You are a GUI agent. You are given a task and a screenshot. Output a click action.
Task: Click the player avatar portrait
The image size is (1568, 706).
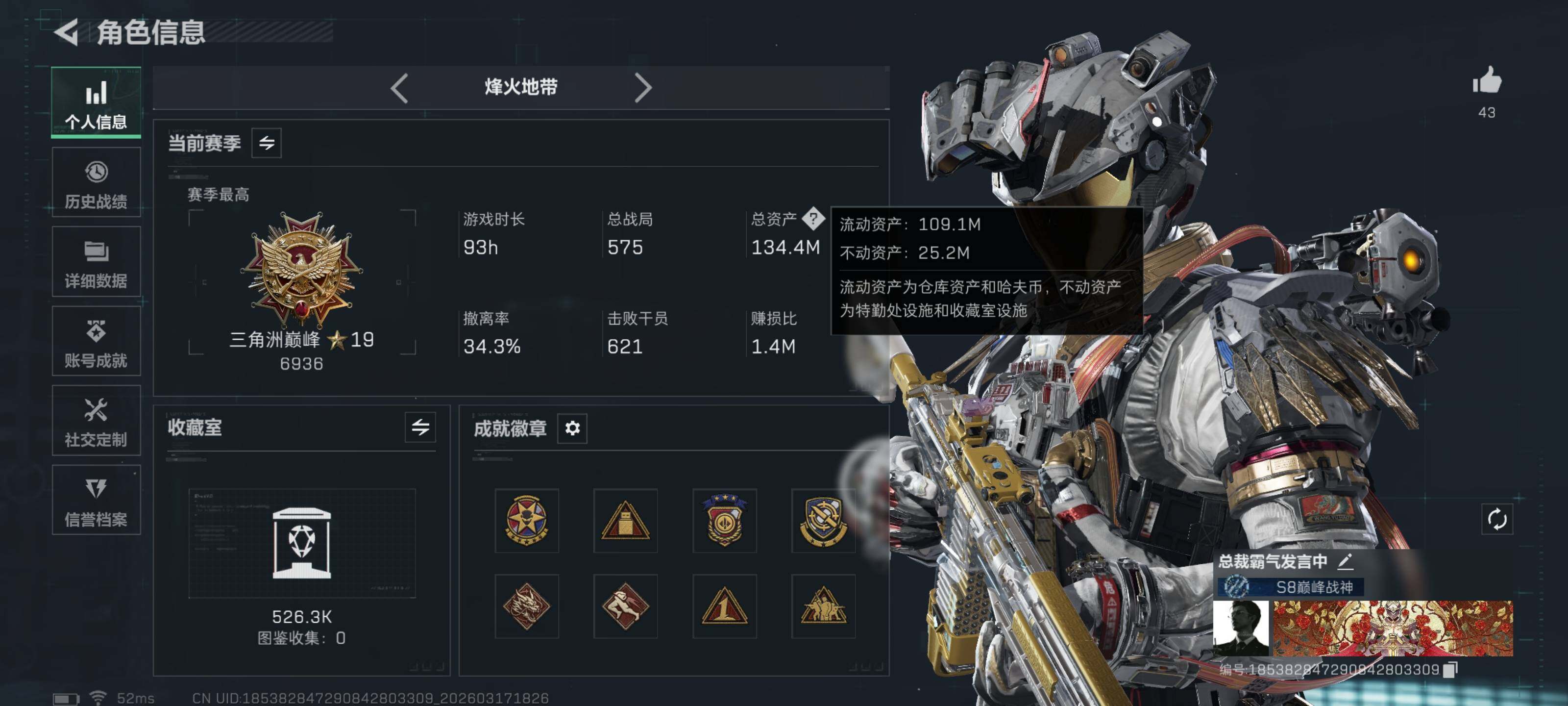pyautogui.click(x=1241, y=628)
